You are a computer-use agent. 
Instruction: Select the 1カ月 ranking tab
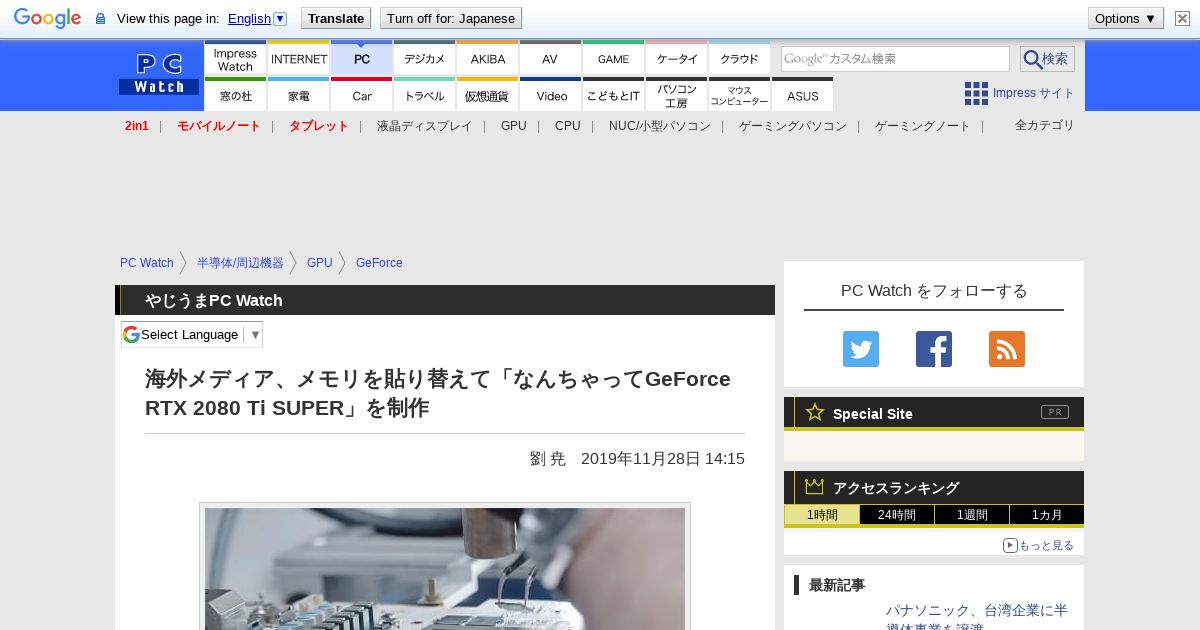[x=1046, y=515]
